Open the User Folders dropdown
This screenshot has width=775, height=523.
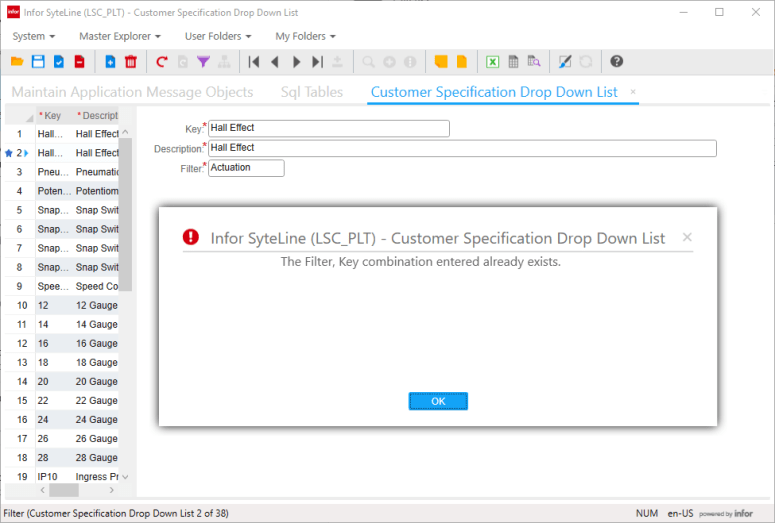215,36
